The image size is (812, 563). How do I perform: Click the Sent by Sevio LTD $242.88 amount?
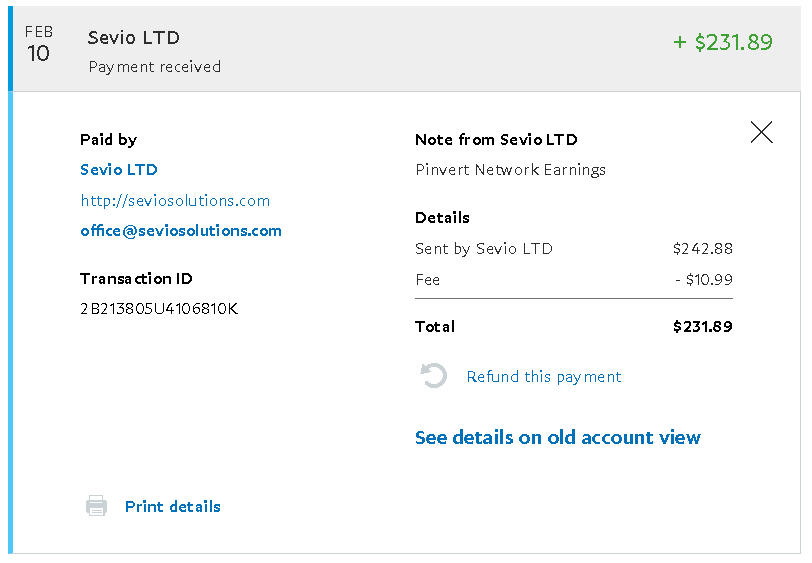pyautogui.click(x=702, y=248)
